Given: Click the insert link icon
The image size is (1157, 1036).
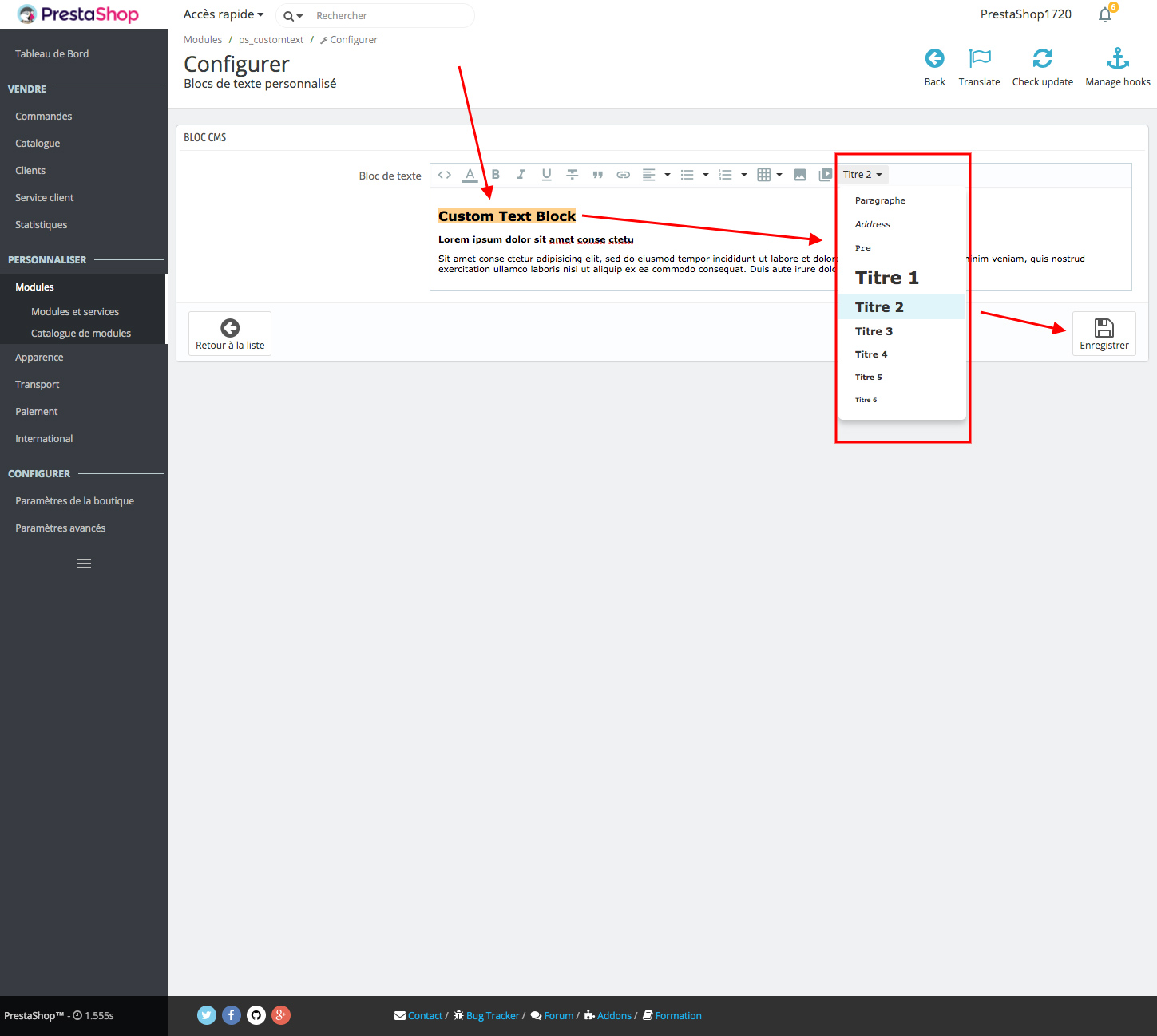Looking at the screenshot, I should 623,175.
